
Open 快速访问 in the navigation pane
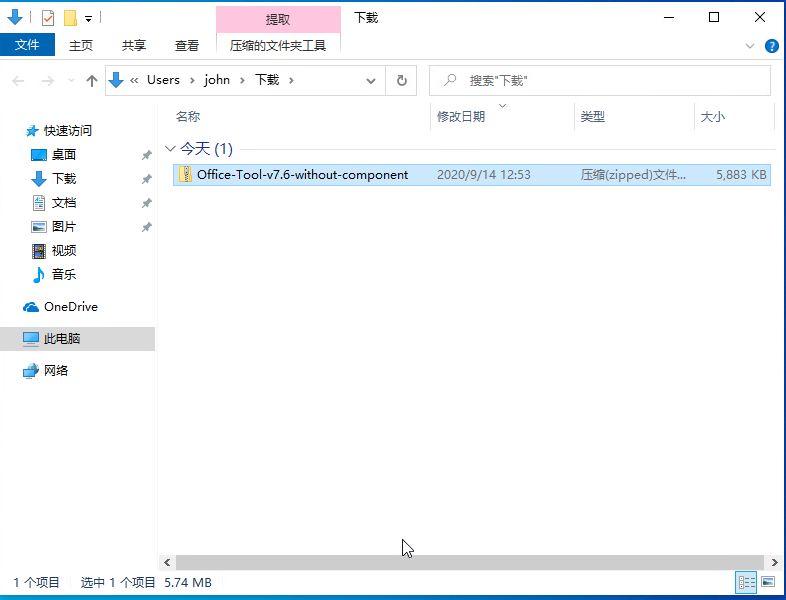[68, 131]
